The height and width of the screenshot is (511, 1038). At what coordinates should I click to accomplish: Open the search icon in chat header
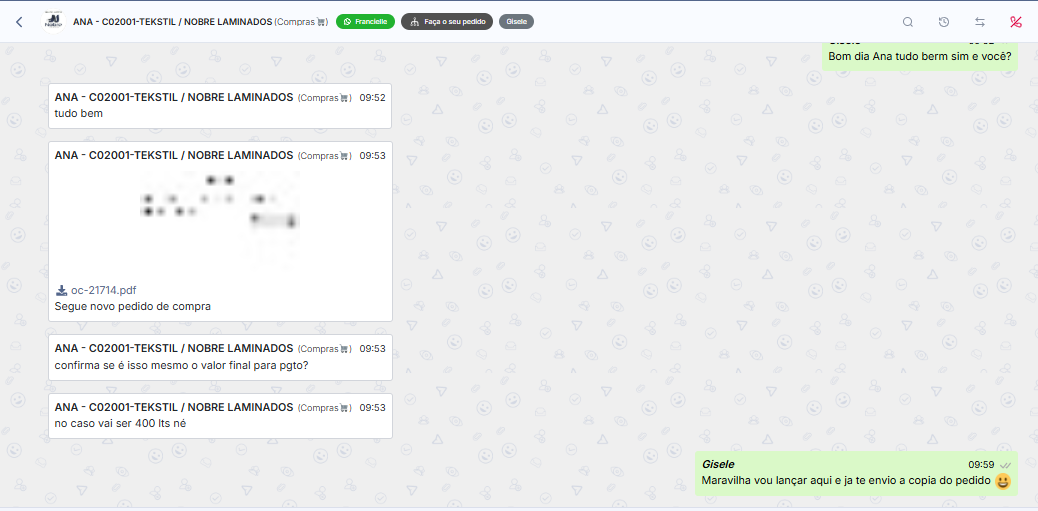908,22
